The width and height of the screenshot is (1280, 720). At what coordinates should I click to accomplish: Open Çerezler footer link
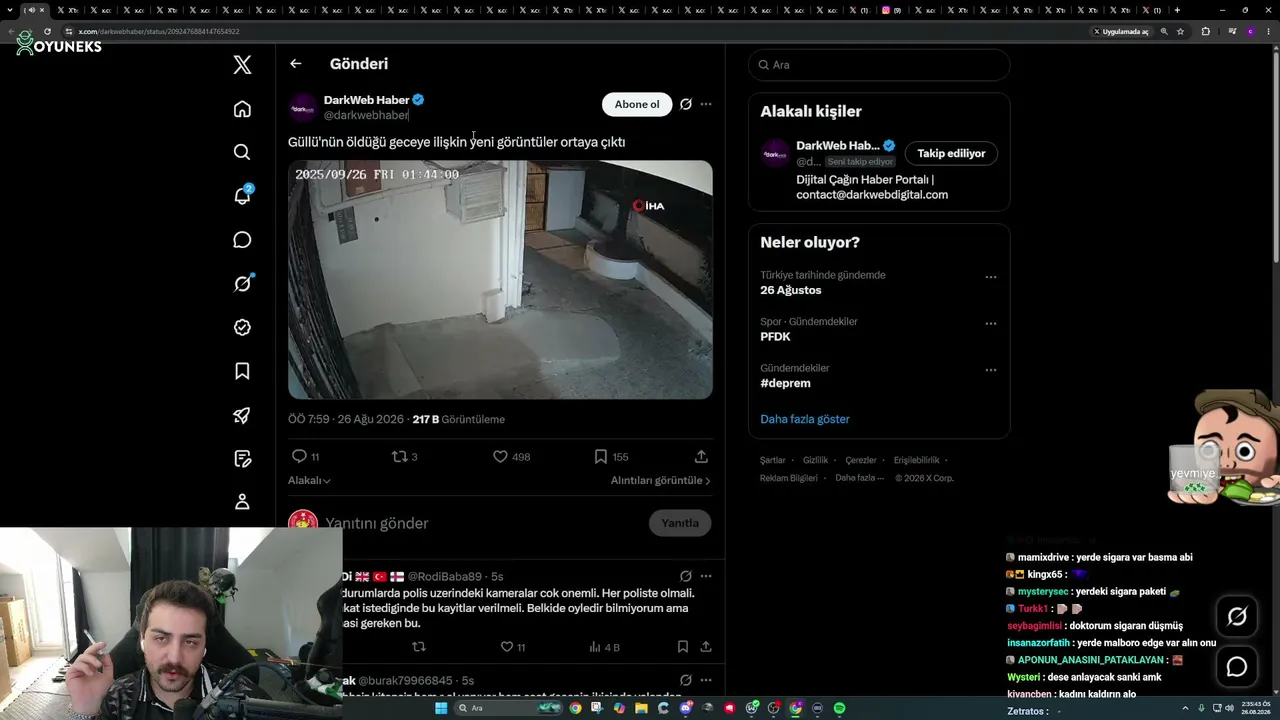[861, 460]
